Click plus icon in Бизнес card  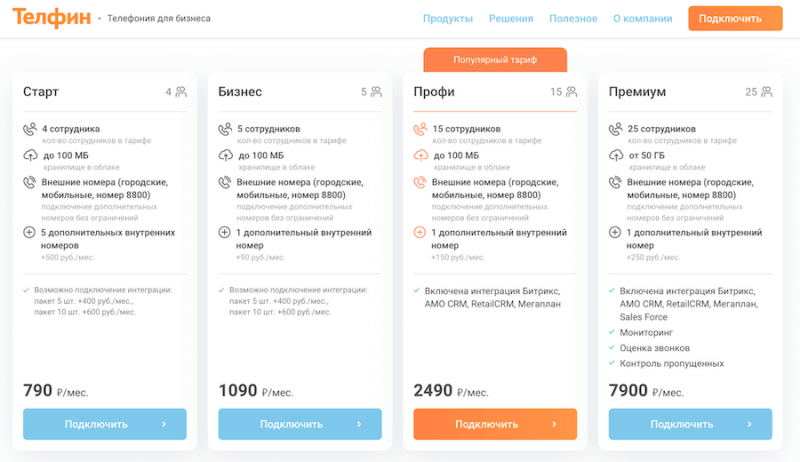click(x=224, y=233)
